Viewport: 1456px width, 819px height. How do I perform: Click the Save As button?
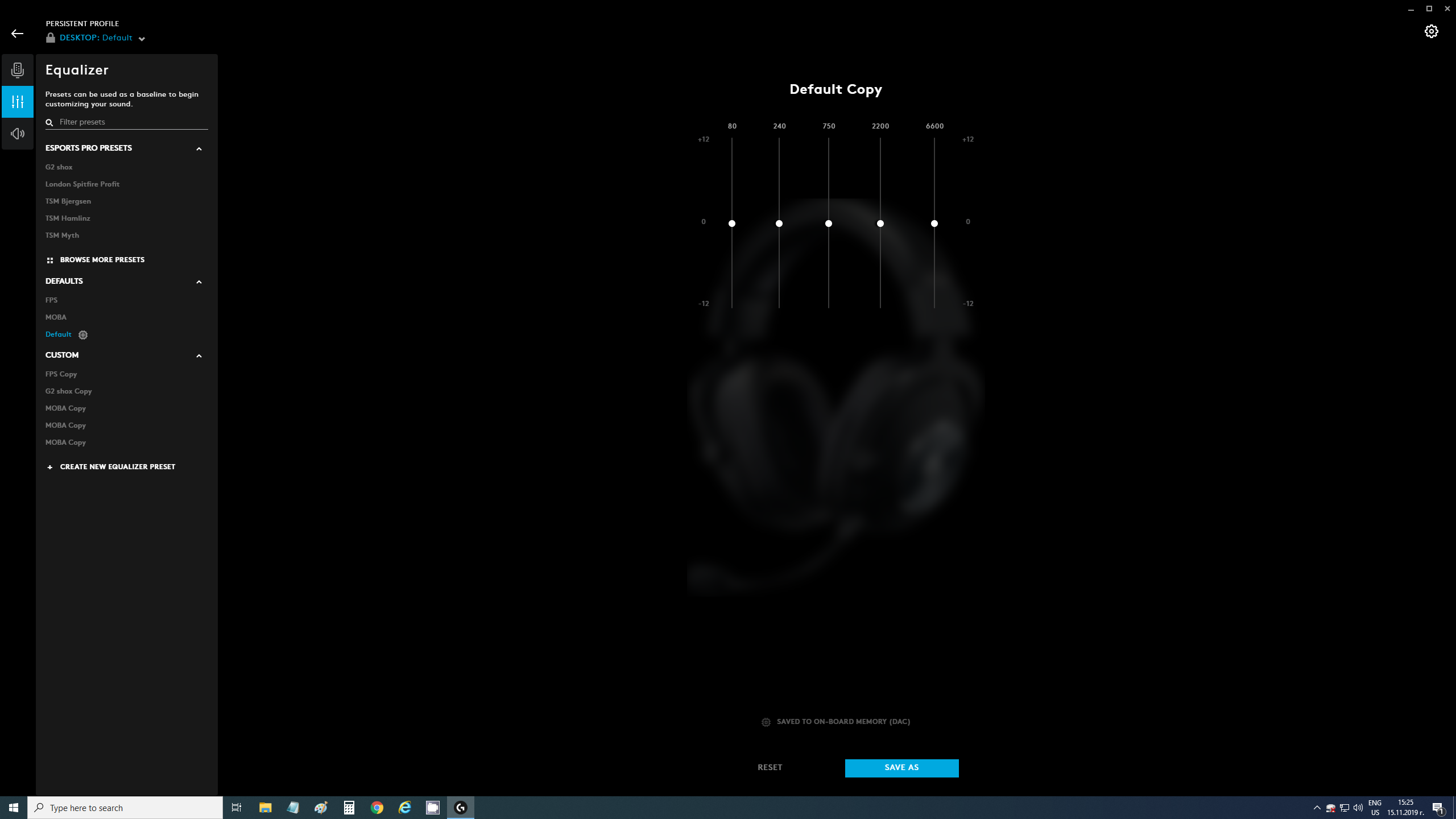[x=902, y=768]
